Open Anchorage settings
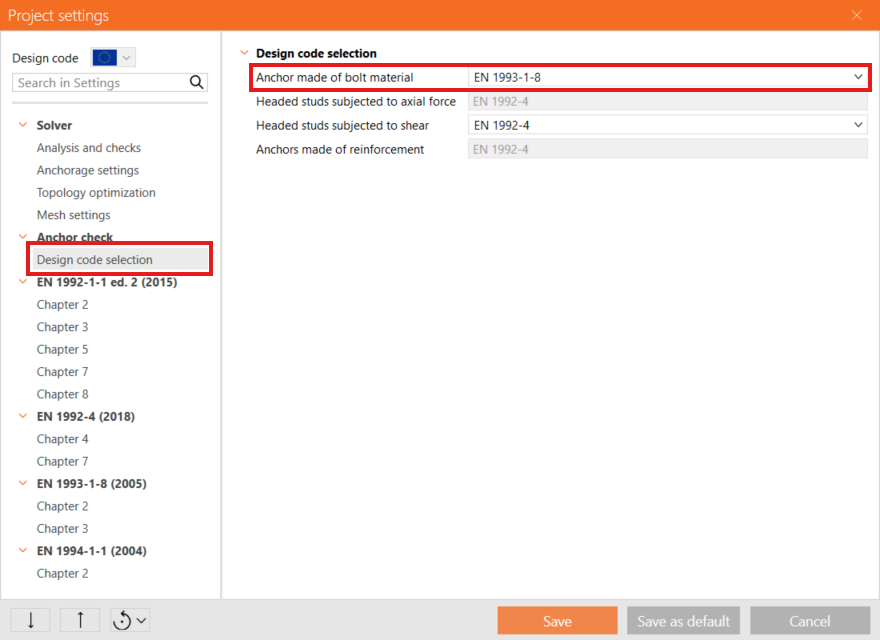The image size is (880, 640). click(88, 170)
